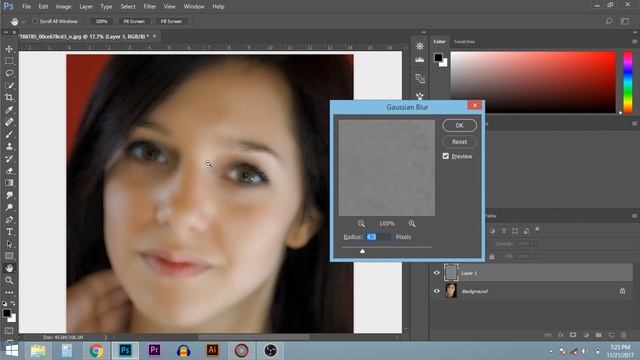Select the Dodge tool
This screenshot has height=360, width=640.
pos(9,207)
